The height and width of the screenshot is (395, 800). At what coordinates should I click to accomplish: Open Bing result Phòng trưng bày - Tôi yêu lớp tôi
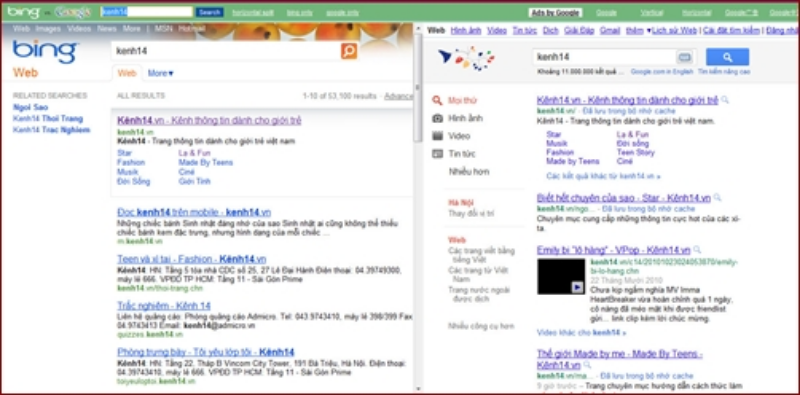[206, 352]
